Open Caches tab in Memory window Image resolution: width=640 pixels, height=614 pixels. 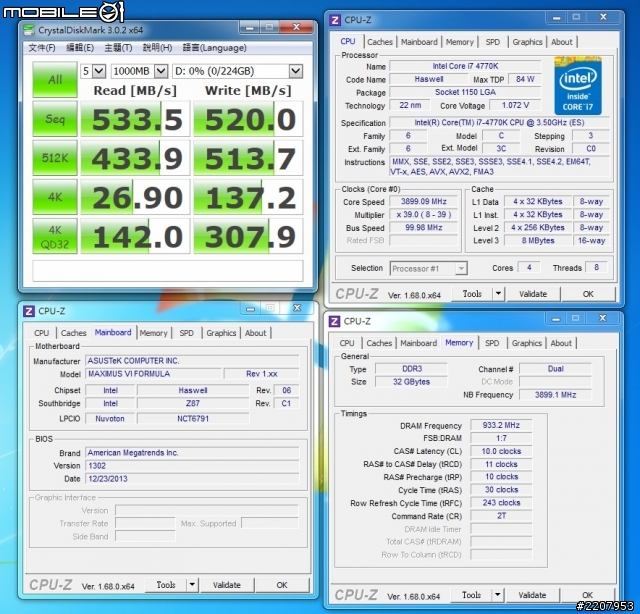pos(379,343)
